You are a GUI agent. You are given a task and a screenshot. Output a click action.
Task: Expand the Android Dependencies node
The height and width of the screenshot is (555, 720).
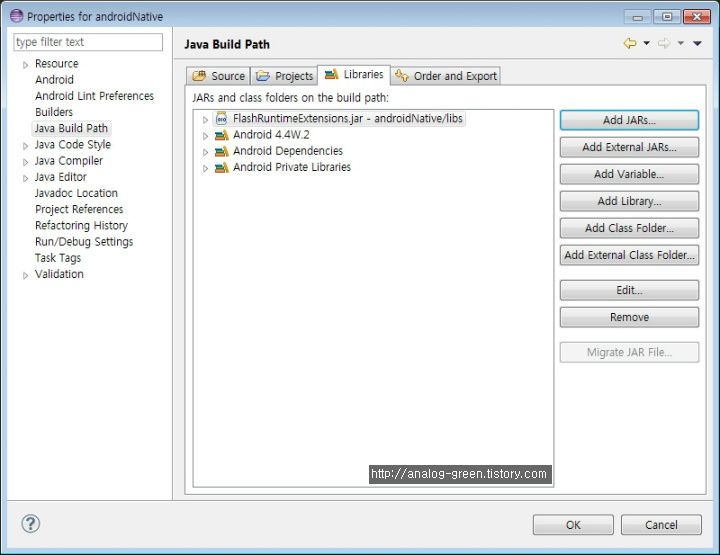point(205,152)
